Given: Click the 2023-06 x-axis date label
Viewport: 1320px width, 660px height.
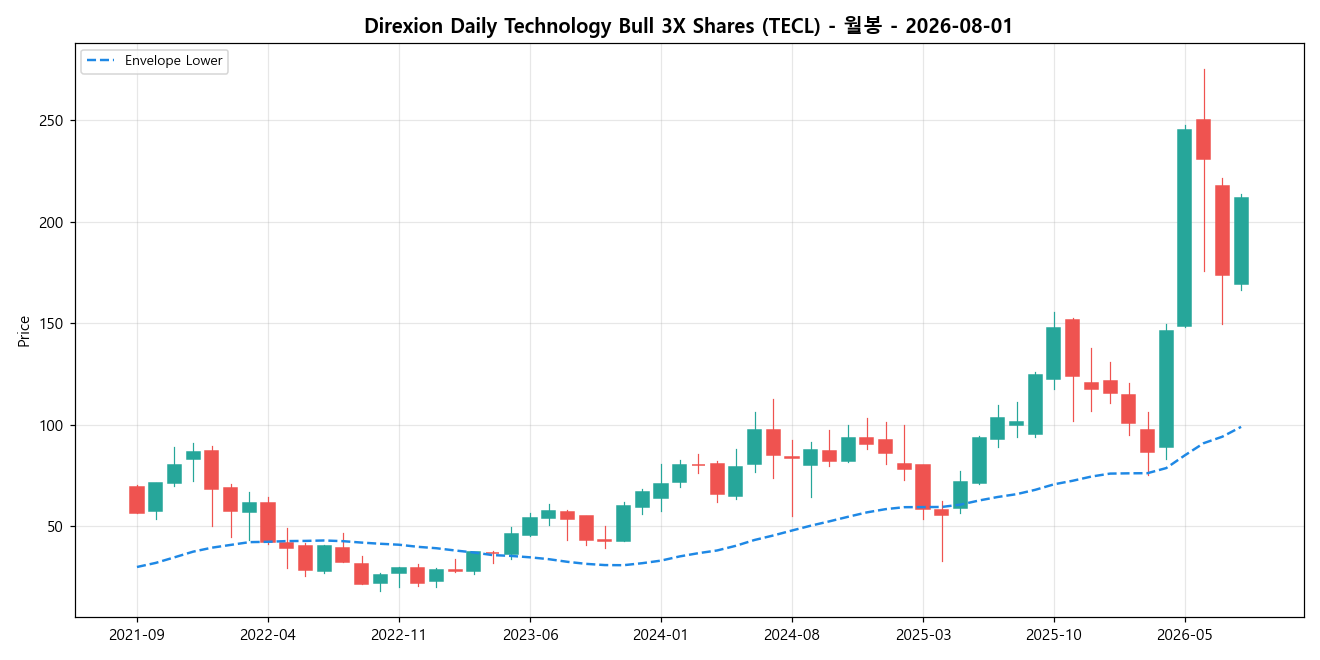Looking at the screenshot, I should [530, 634].
